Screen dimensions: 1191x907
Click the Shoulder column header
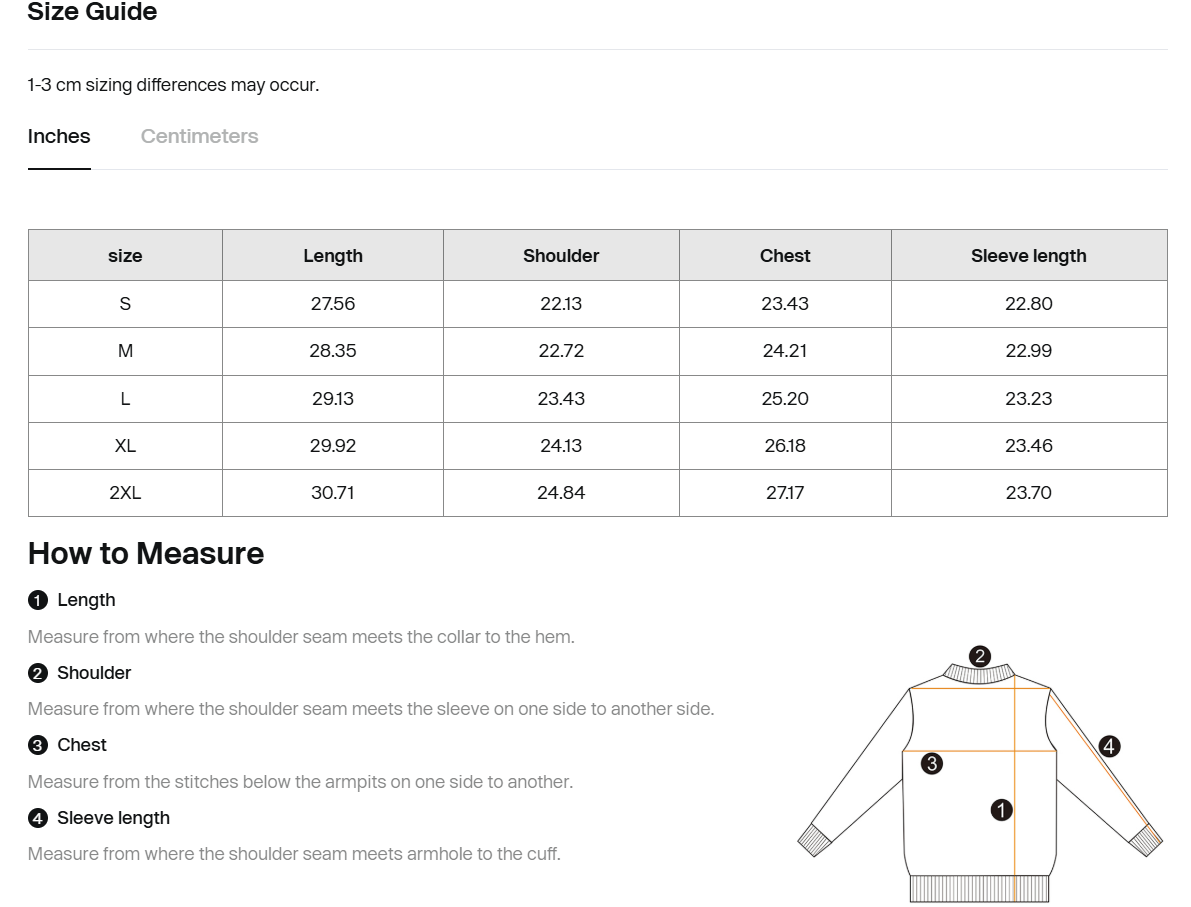pos(561,256)
